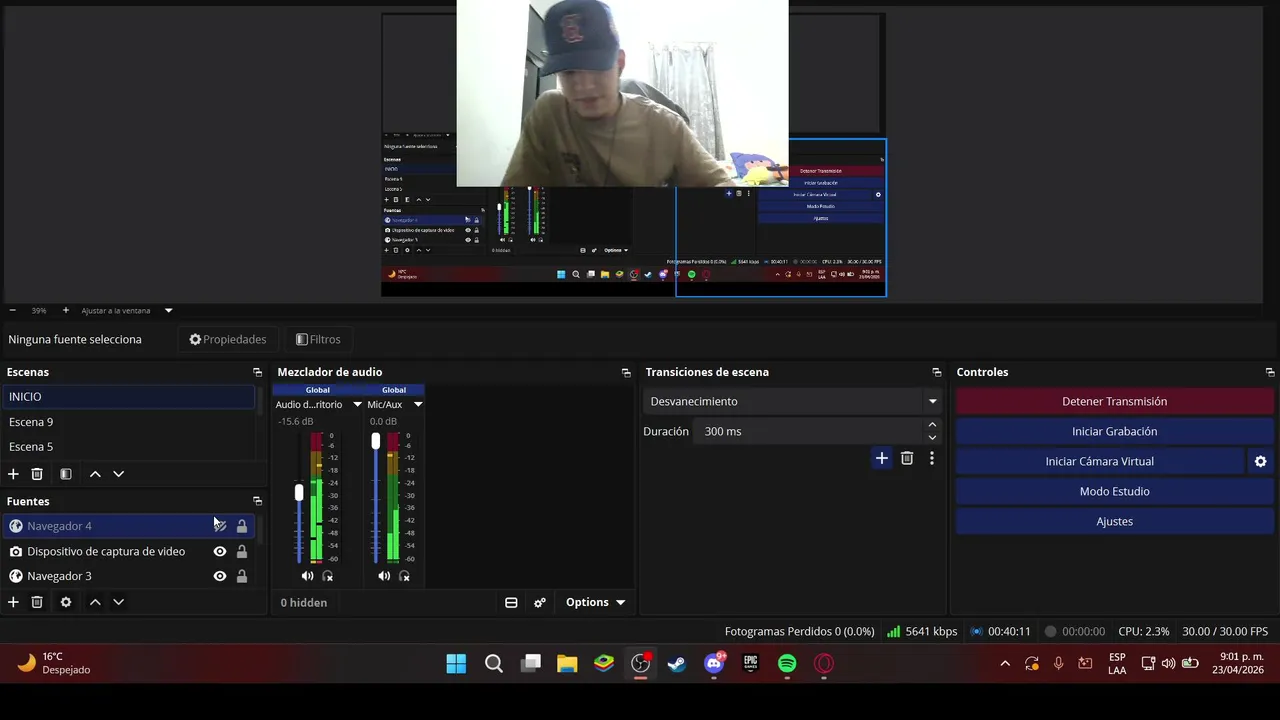Select Navegador 4 source row
1280x720 pixels.
click(x=130, y=526)
